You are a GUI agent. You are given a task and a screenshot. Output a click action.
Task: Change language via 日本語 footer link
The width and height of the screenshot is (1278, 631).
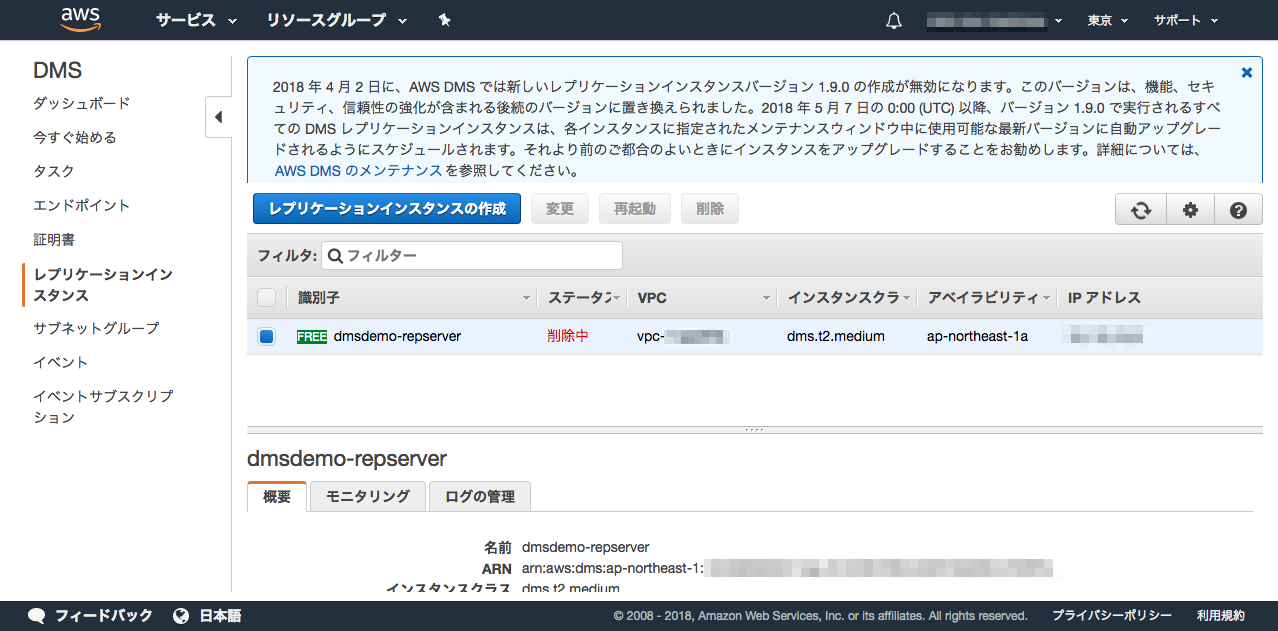[220, 615]
